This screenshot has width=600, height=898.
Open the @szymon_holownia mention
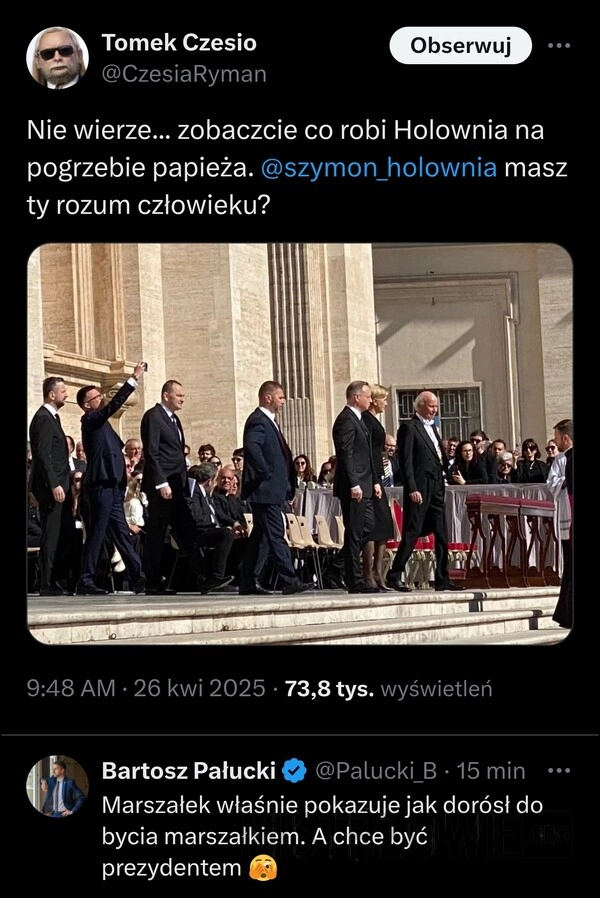pyautogui.click(x=379, y=168)
